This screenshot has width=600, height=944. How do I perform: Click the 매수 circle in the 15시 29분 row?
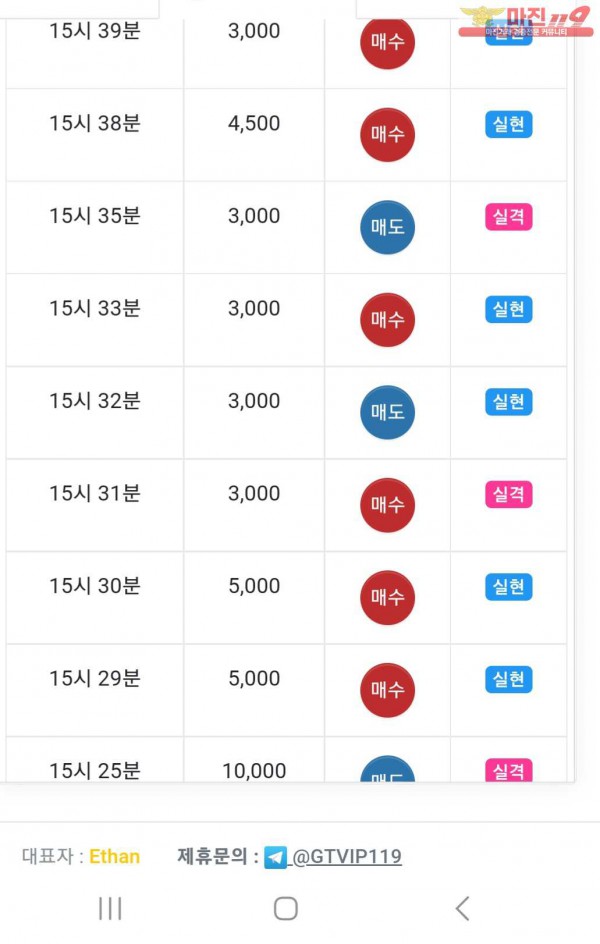[387, 690]
